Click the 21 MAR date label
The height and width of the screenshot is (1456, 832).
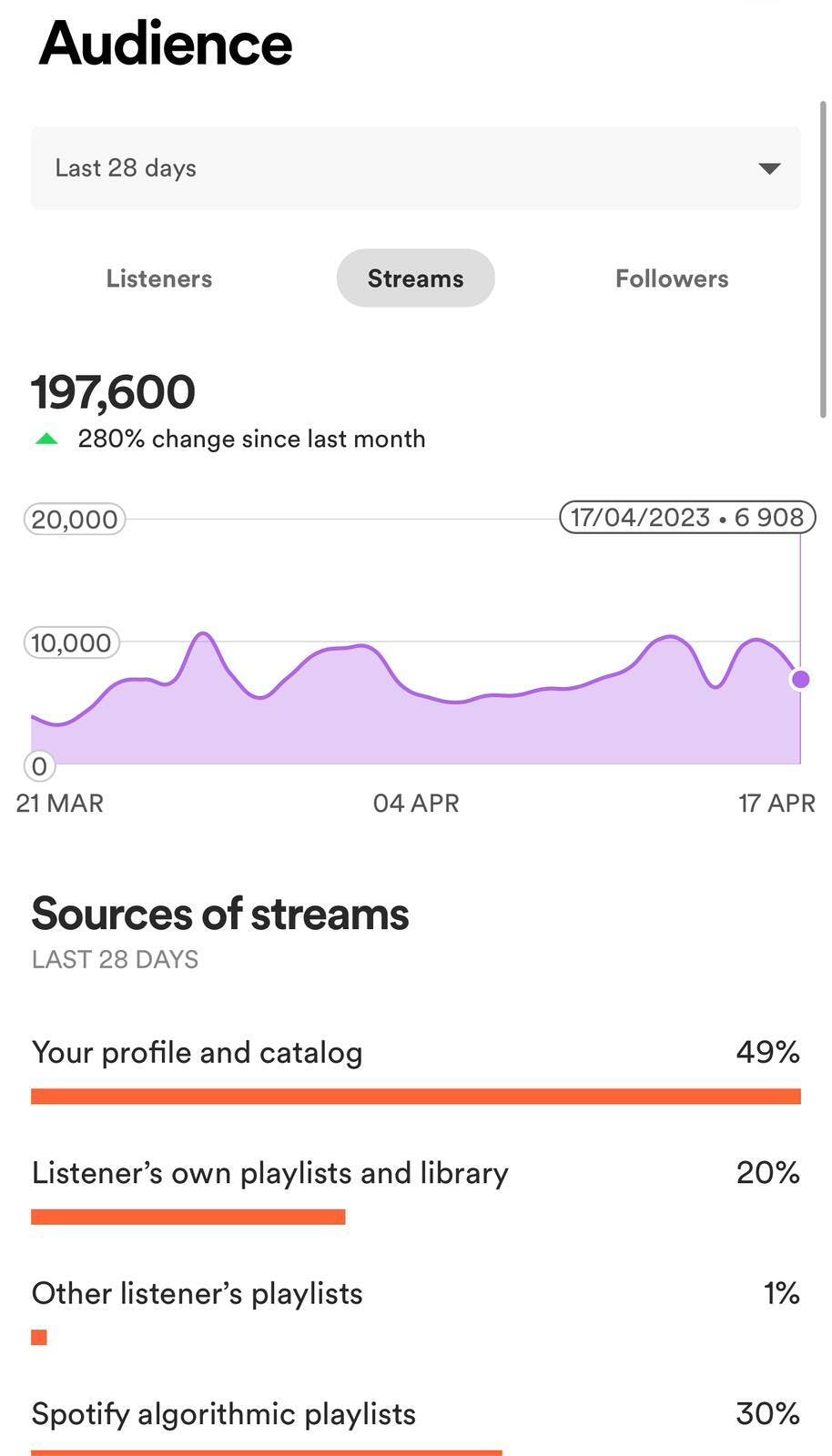(x=60, y=804)
